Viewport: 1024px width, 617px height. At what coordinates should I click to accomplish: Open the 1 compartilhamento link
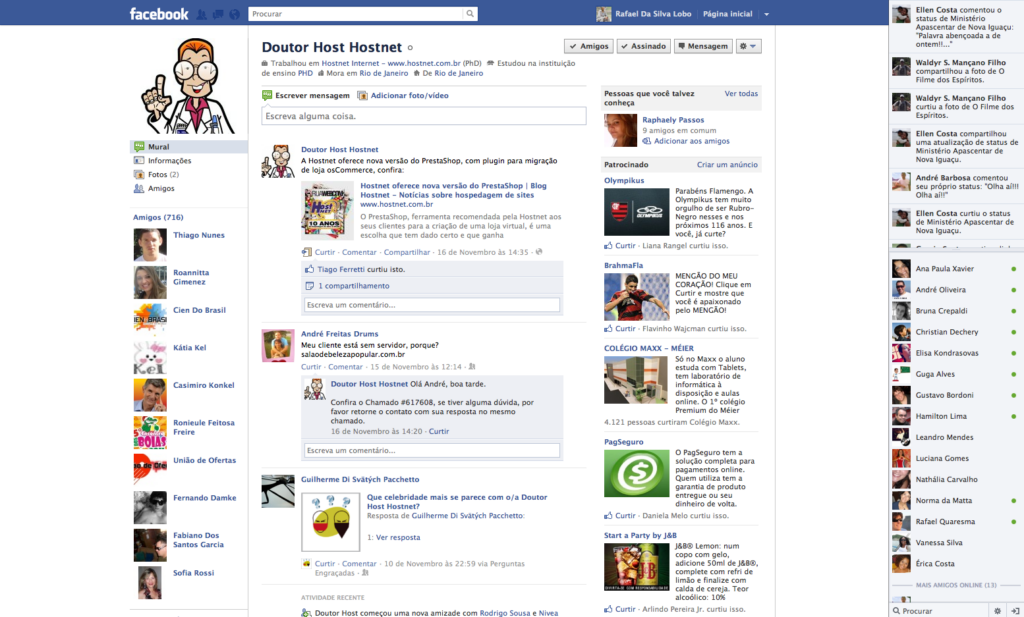pos(354,286)
